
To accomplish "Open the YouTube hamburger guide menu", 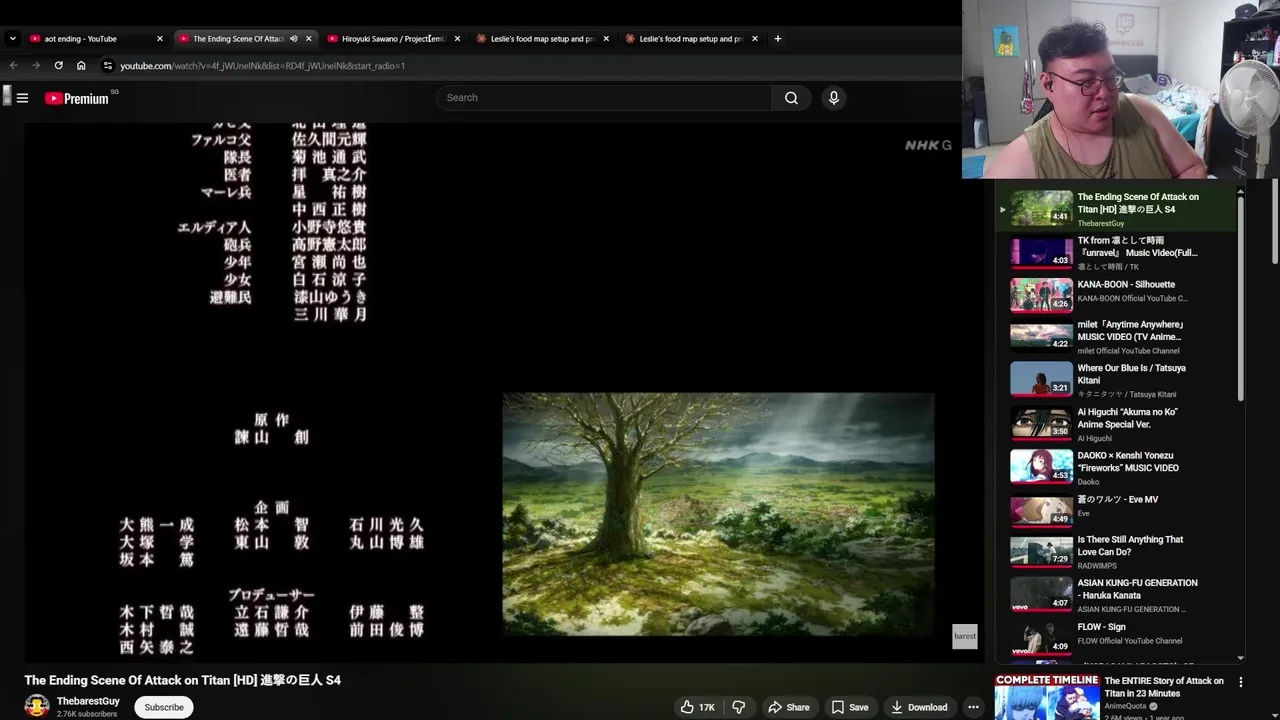I will tap(22, 98).
